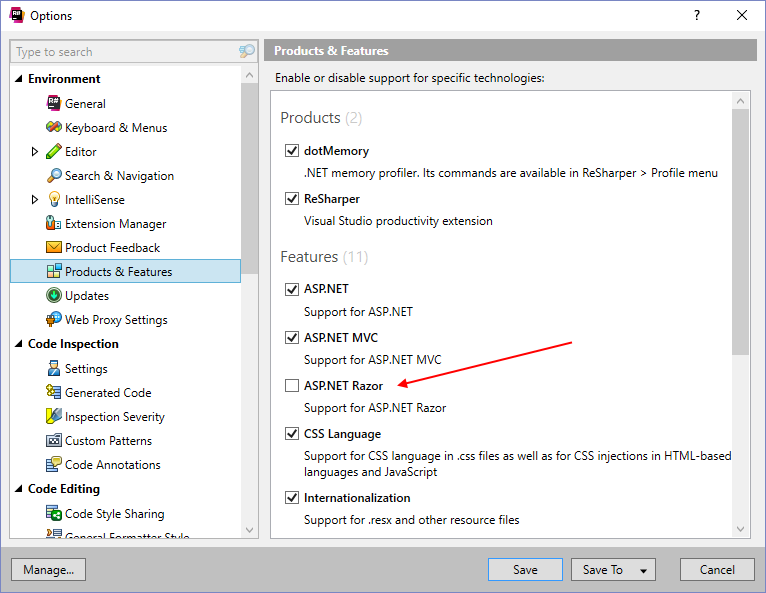Disable the CSS Language feature checkbox
766x593 pixels.
pyautogui.click(x=291, y=434)
